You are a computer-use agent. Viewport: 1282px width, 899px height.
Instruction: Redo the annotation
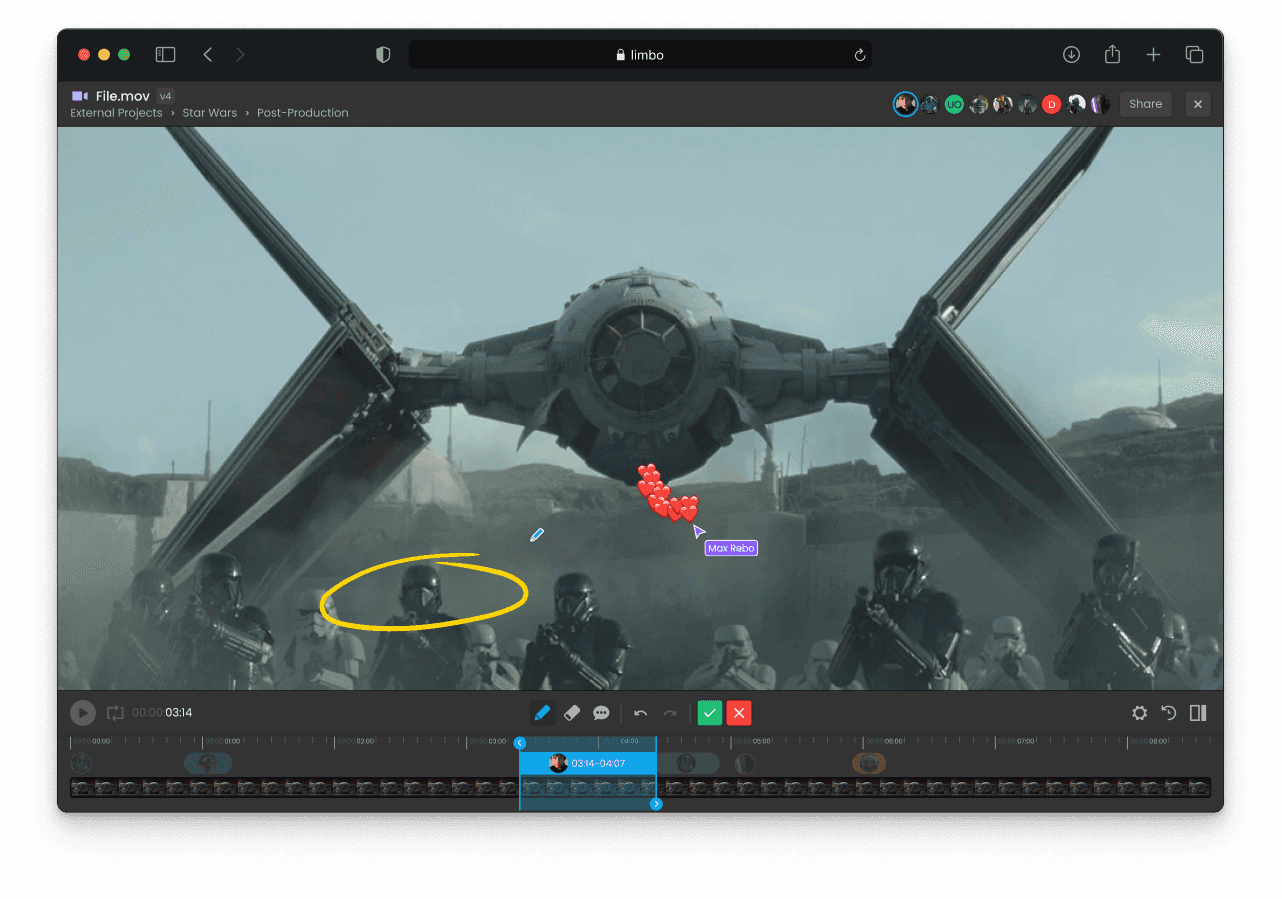point(670,713)
